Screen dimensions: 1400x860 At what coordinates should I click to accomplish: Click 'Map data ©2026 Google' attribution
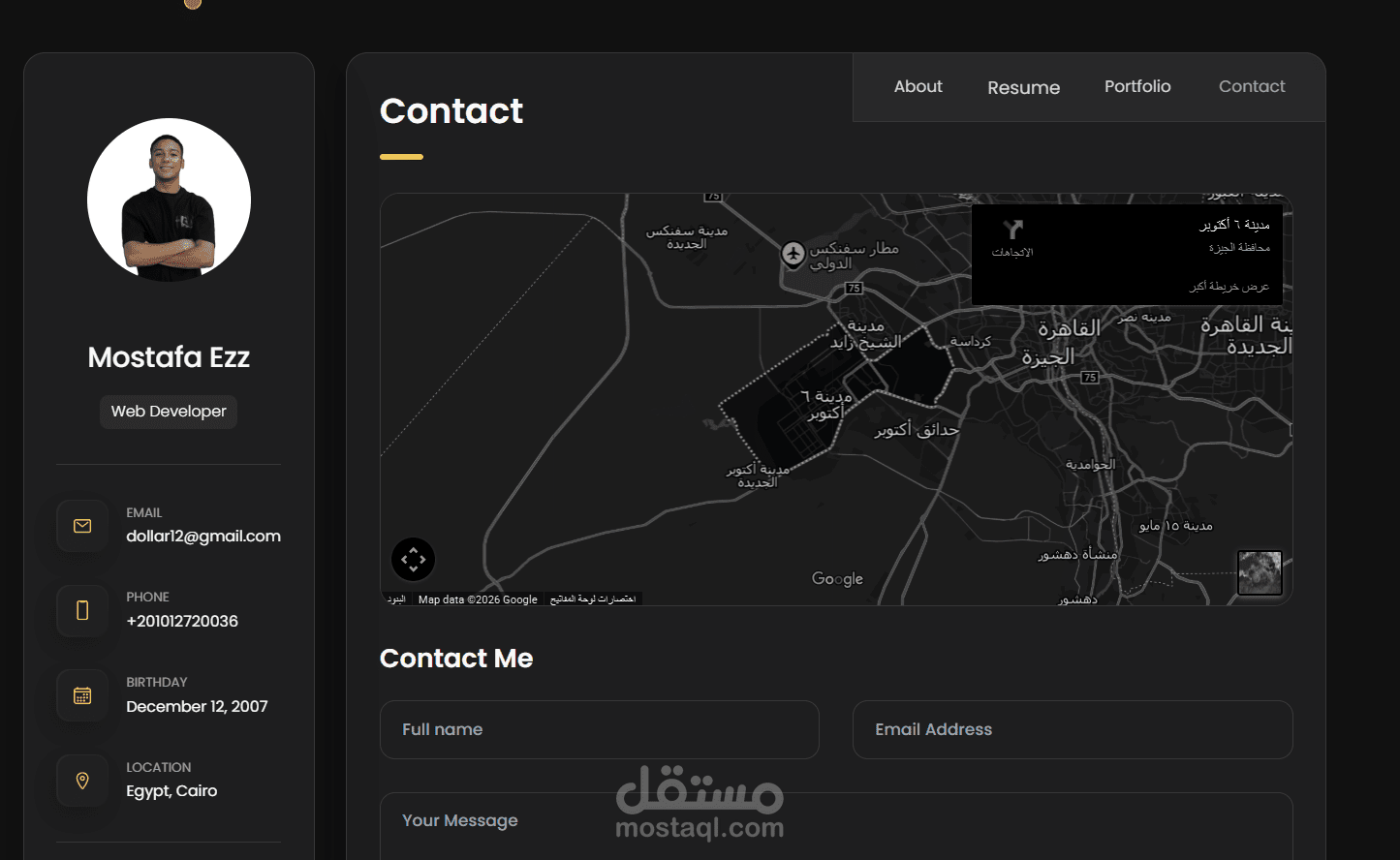pos(478,599)
